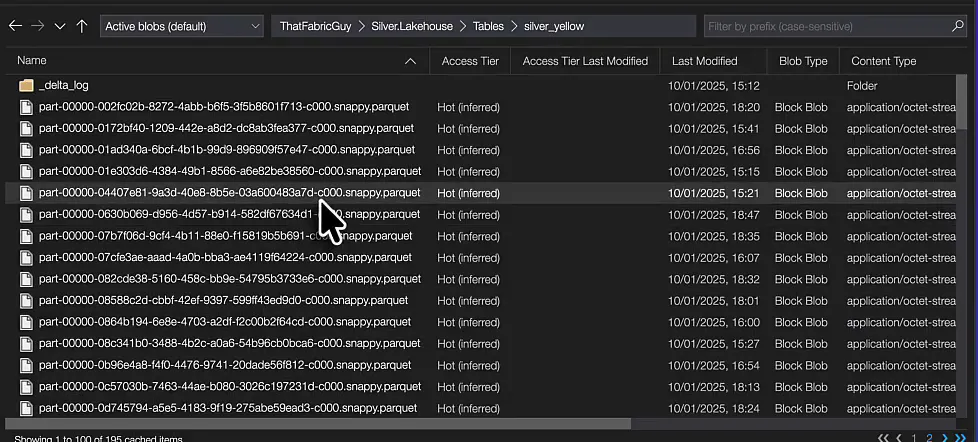Click file icon of part-00000-07cfe3ae parquet
Screen dimensions: 978x442
26,257
